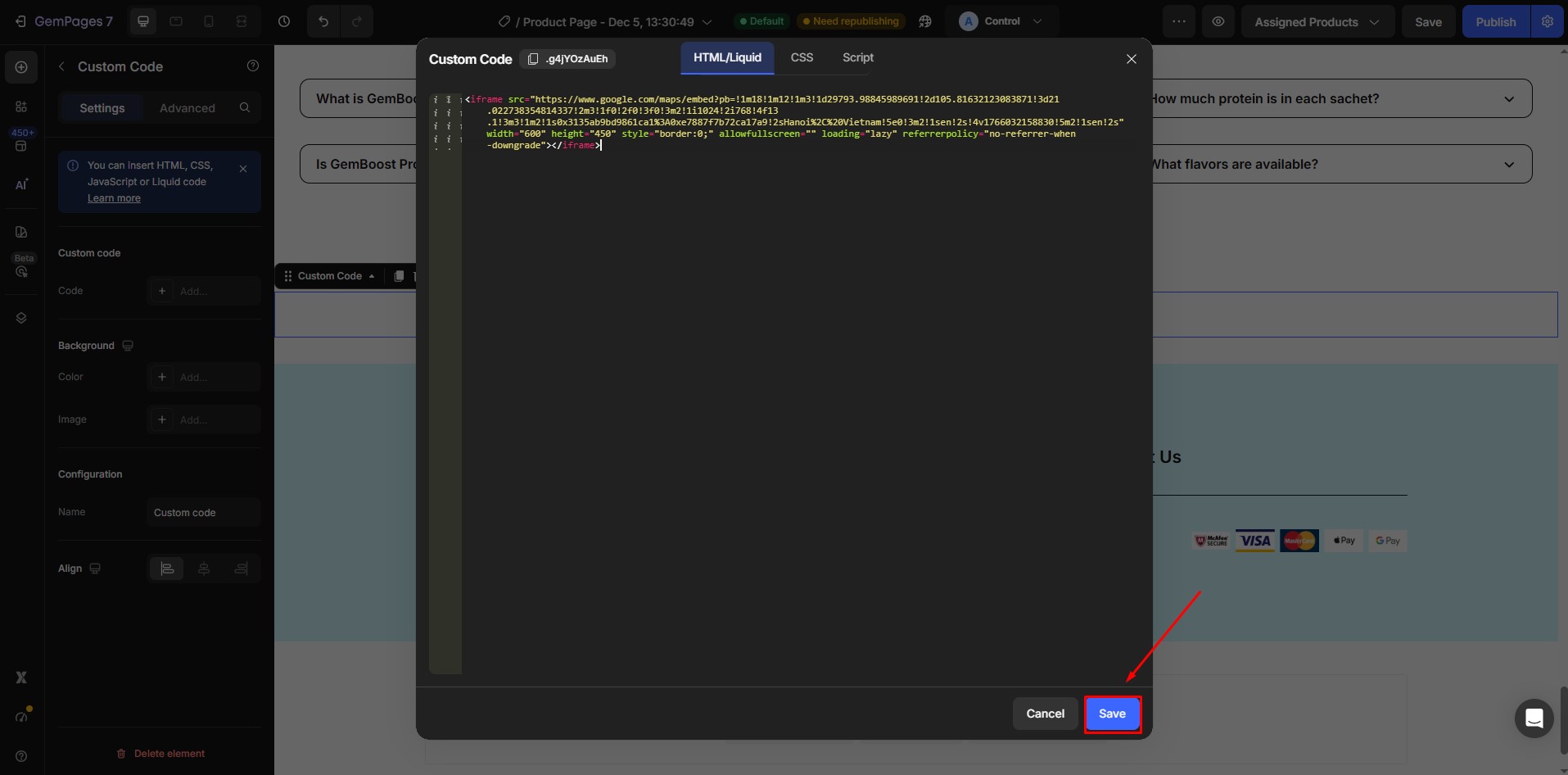Open version history clock icon
The height and width of the screenshot is (775, 1568).
[284, 22]
